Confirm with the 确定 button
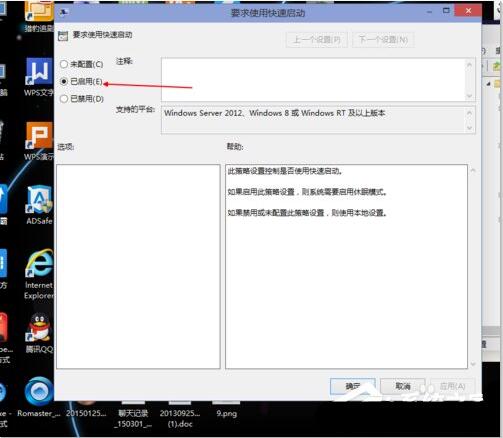 pyautogui.click(x=353, y=386)
